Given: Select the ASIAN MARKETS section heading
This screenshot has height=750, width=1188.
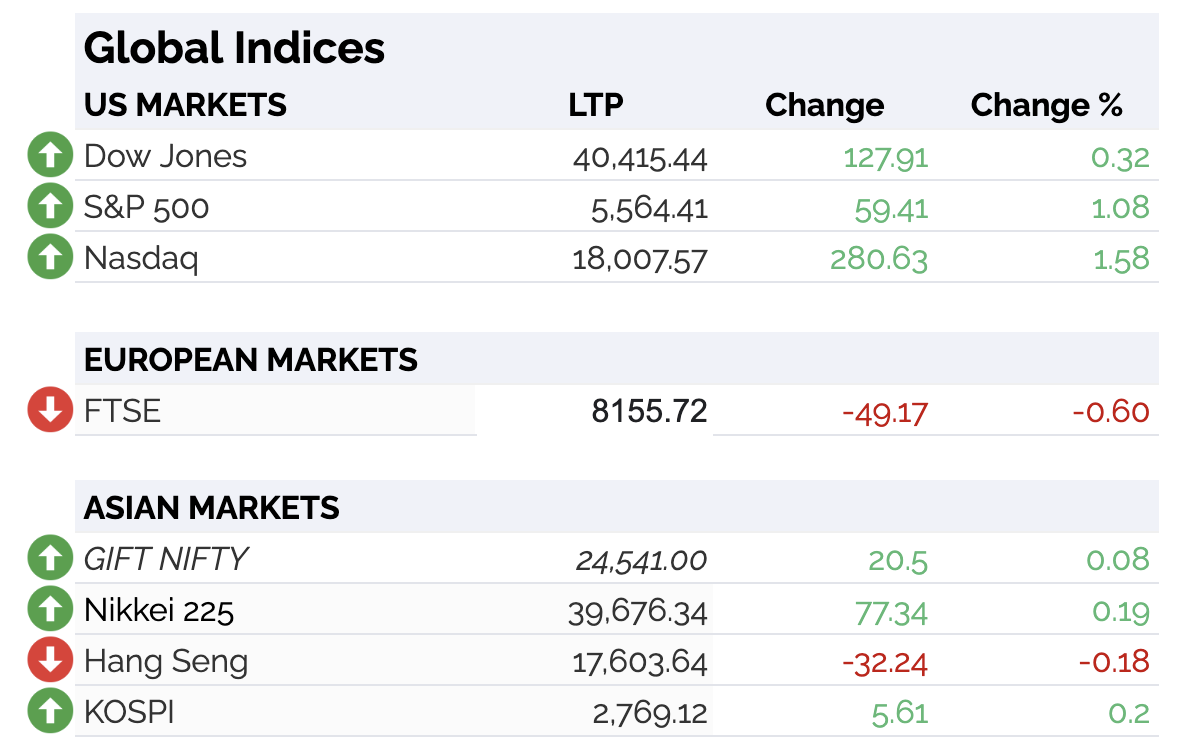Looking at the screenshot, I should pos(211,508).
